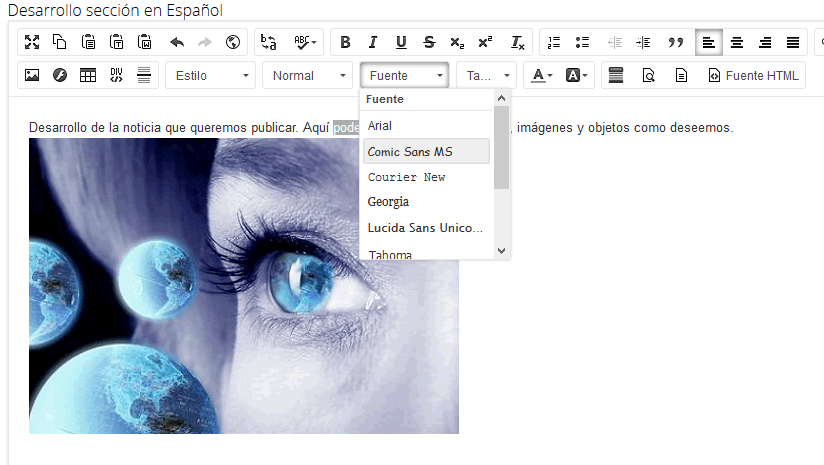The width and height of the screenshot is (824, 465).
Task: Center align the text
Action: click(x=737, y=42)
